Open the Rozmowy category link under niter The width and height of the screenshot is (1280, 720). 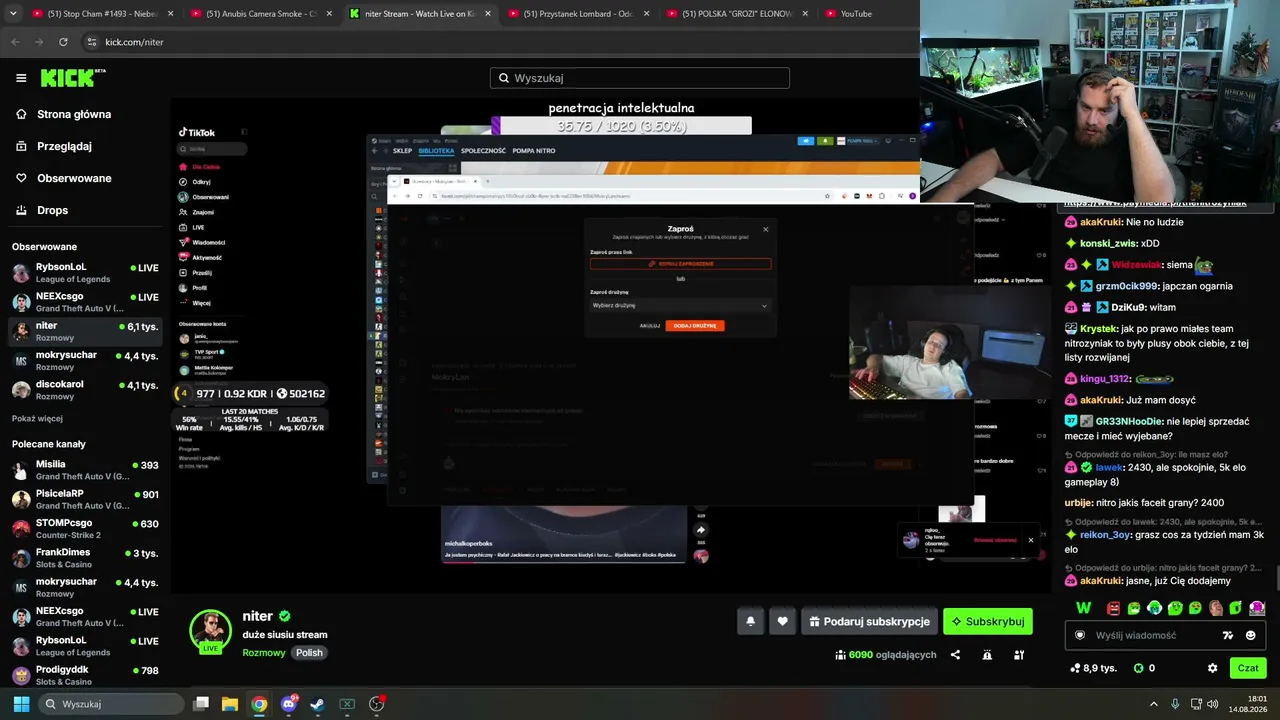click(264, 653)
